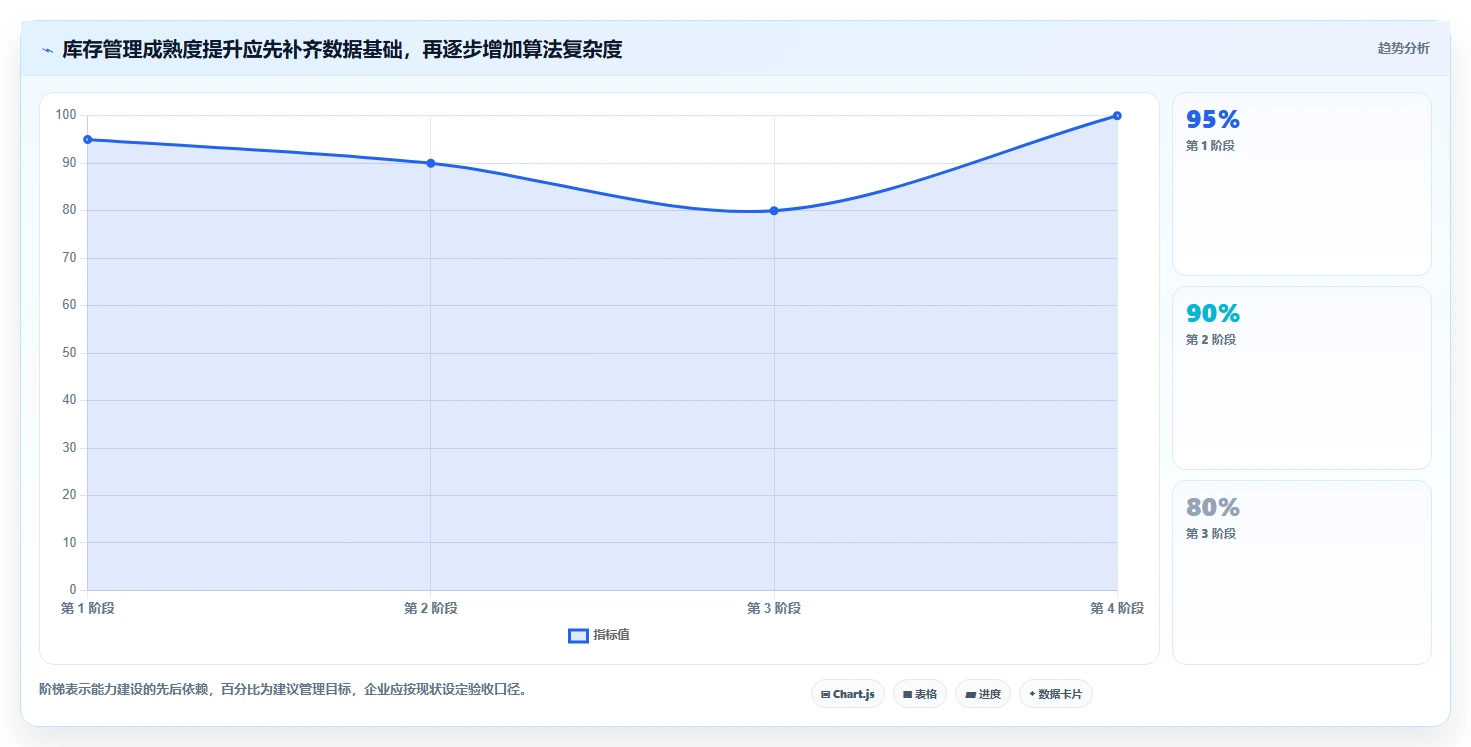Click the trend icon beside the title
This screenshot has height=747, width=1471.
(47, 50)
